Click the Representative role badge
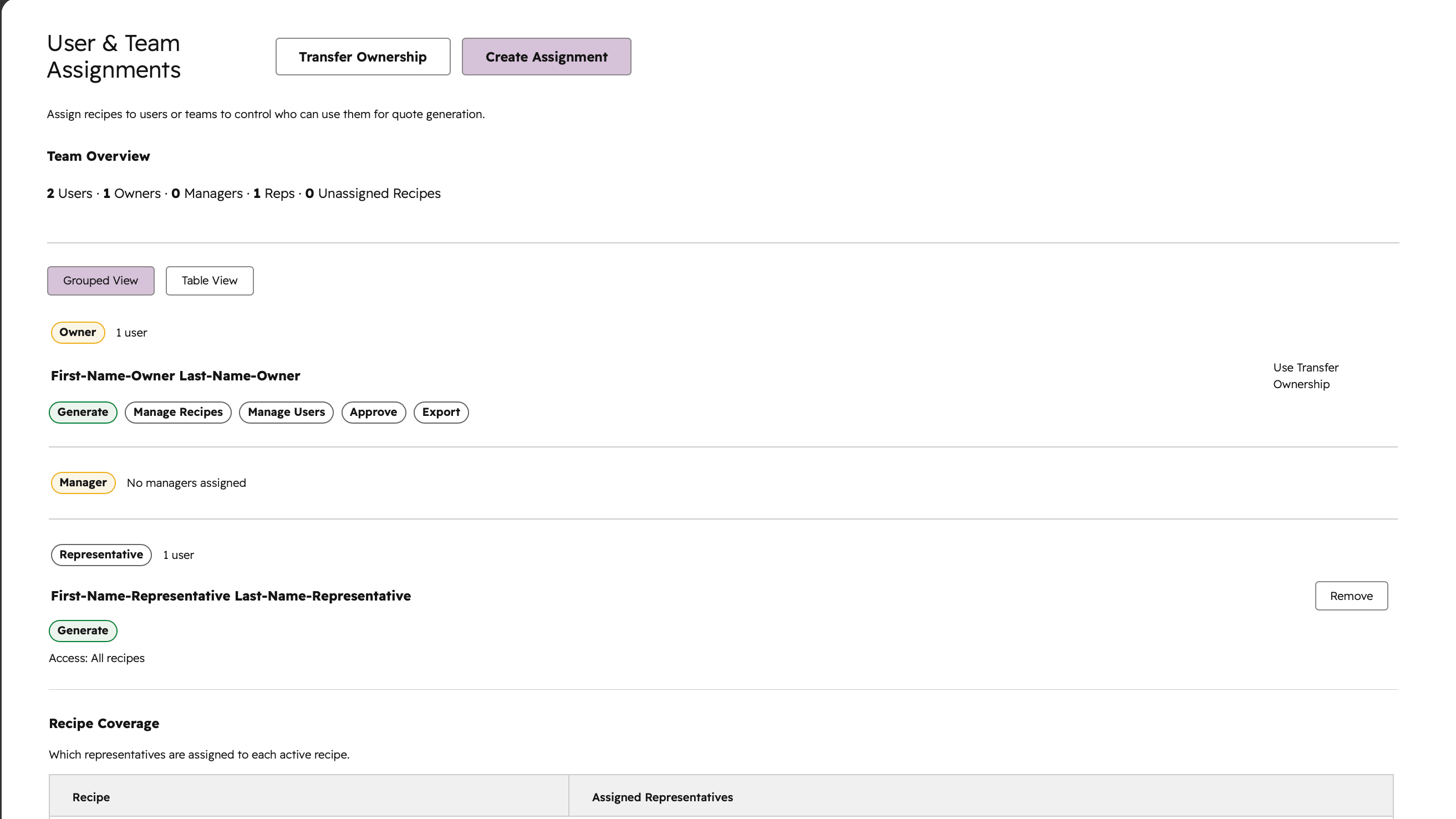Viewport: 1456px width, 819px height. pos(101,555)
